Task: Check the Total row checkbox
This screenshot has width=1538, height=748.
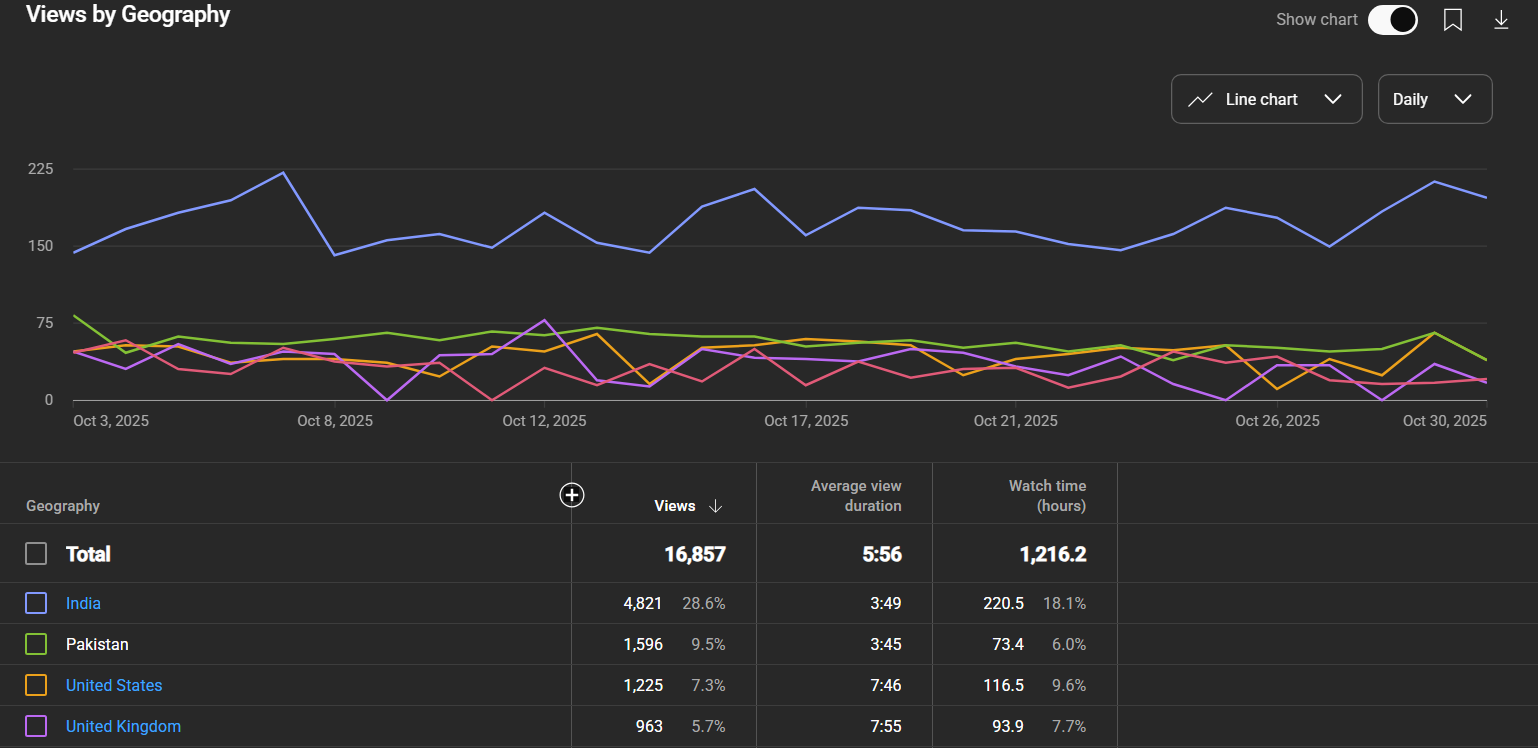Action: [36, 554]
